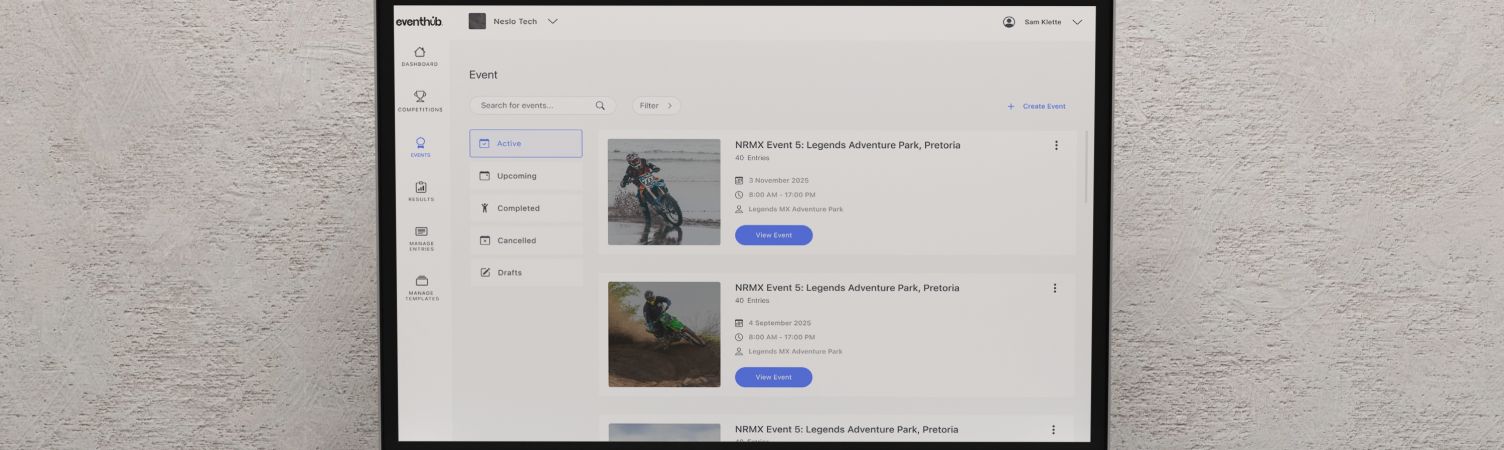Open Manage Templates in sidebar
This screenshot has width=1504, height=450.
(x=421, y=281)
